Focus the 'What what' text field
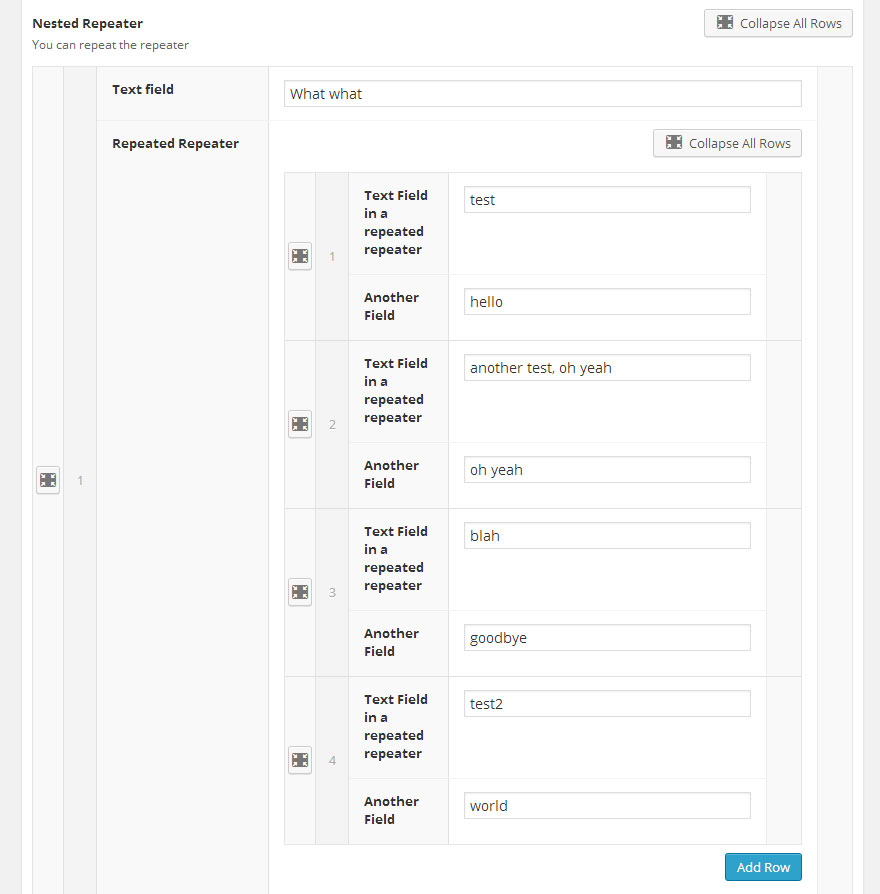 click(x=543, y=94)
